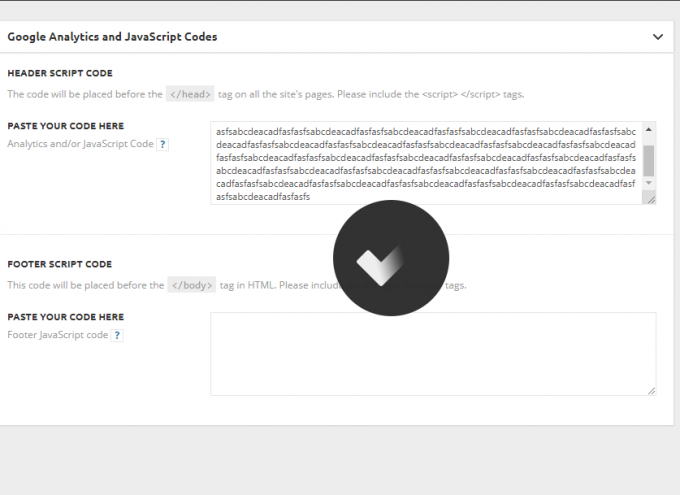Click the header textarea scrollbar up arrow

click(649, 129)
